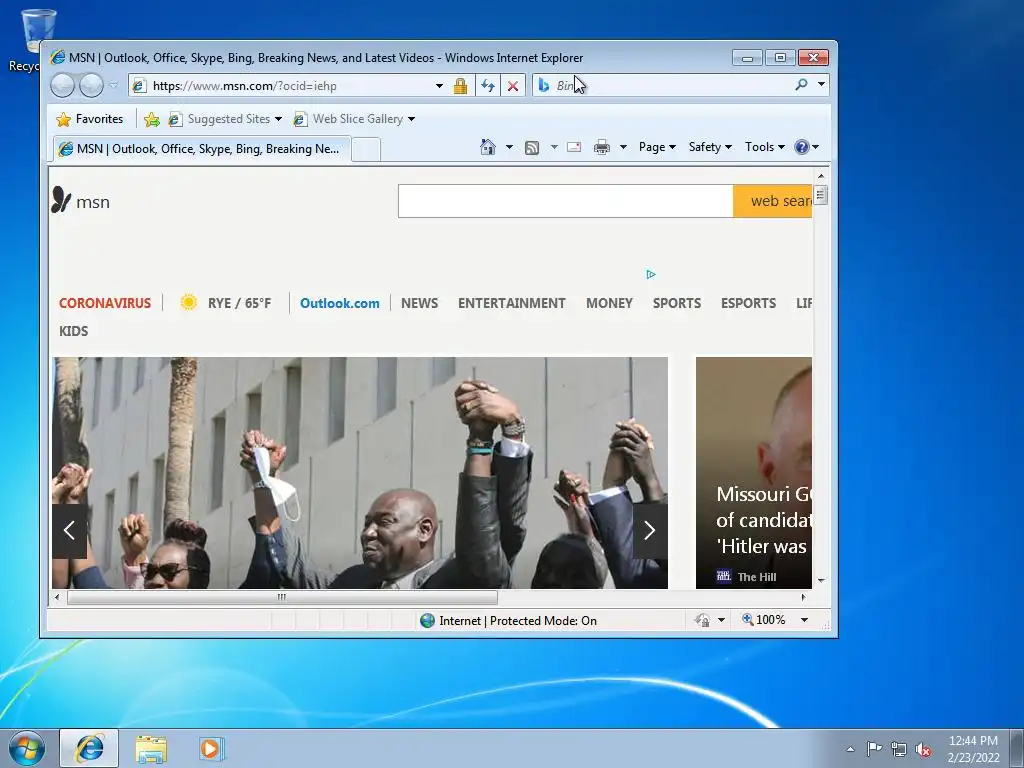This screenshot has height=768, width=1024.
Task: Expand the Home button dropdown arrow
Action: [509, 147]
